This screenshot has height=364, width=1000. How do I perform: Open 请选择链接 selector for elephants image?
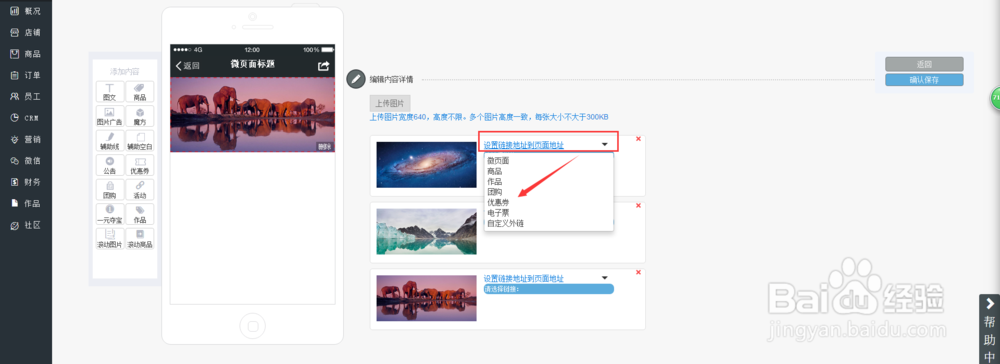(548, 289)
